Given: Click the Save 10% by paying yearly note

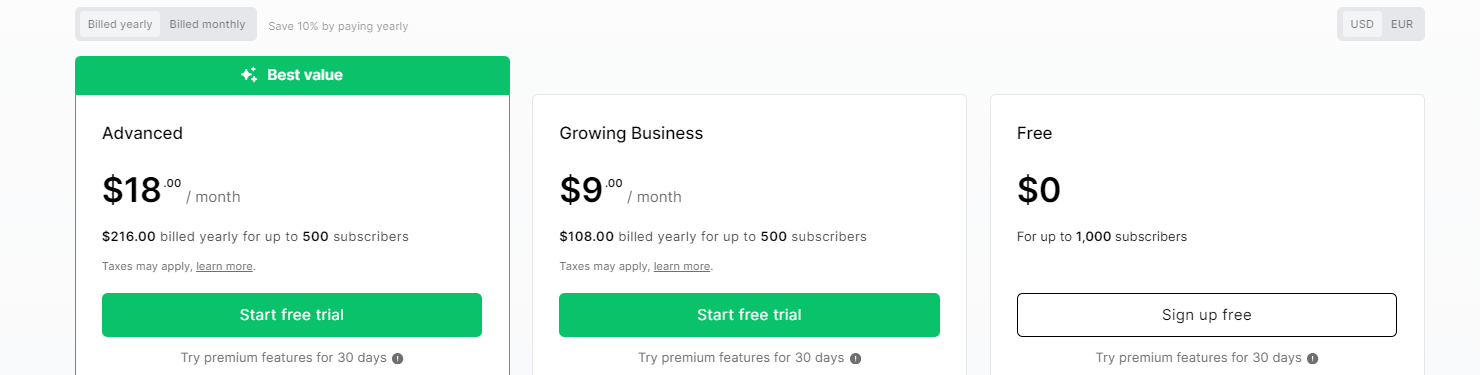Looking at the screenshot, I should pos(338,26).
